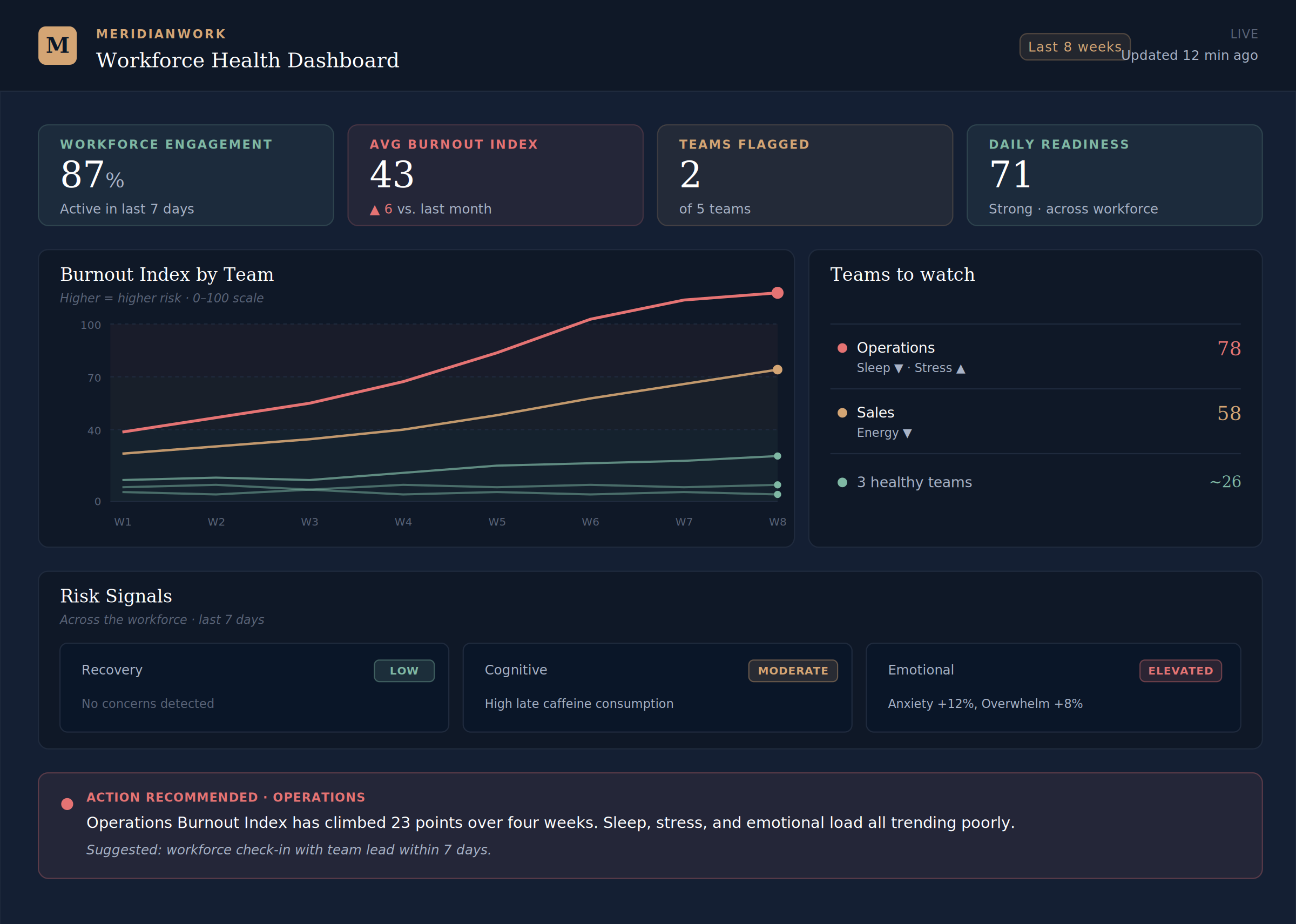Click the MODERATE badge on Cognitive
Image resolution: width=1296 pixels, height=924 pixels.
[x=793, y=671]
